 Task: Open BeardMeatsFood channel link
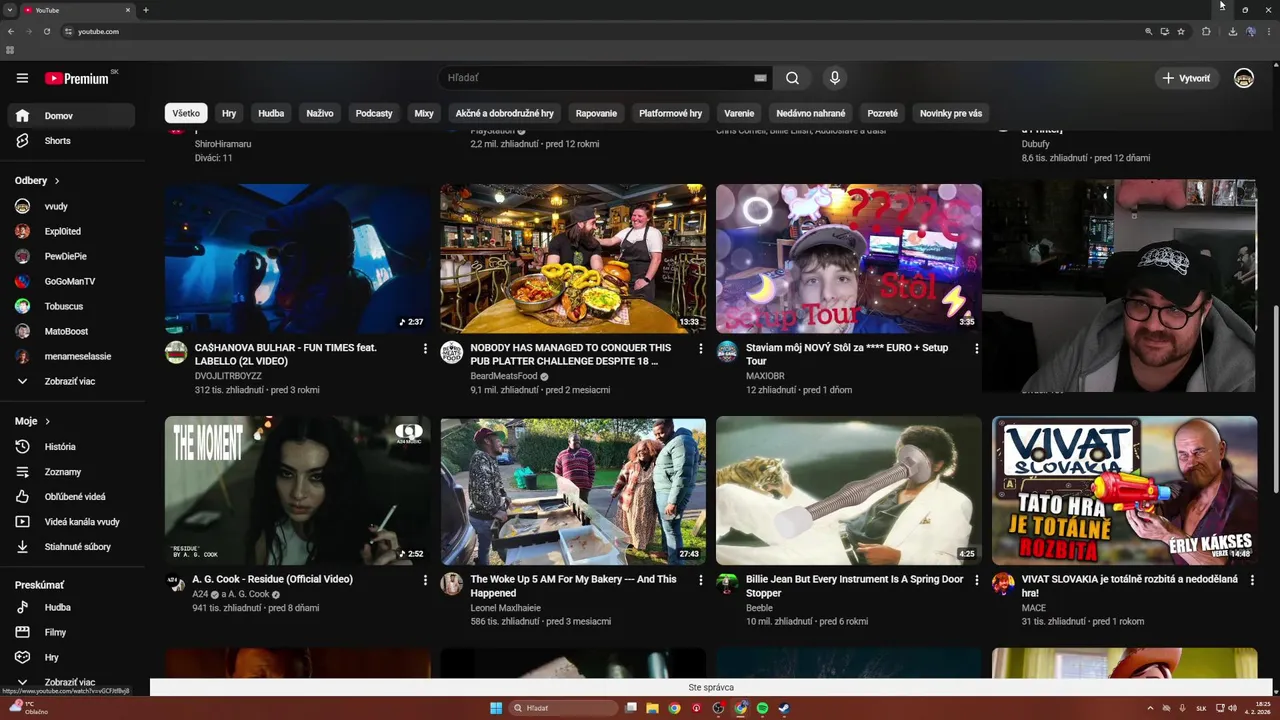tap(504, 377)
